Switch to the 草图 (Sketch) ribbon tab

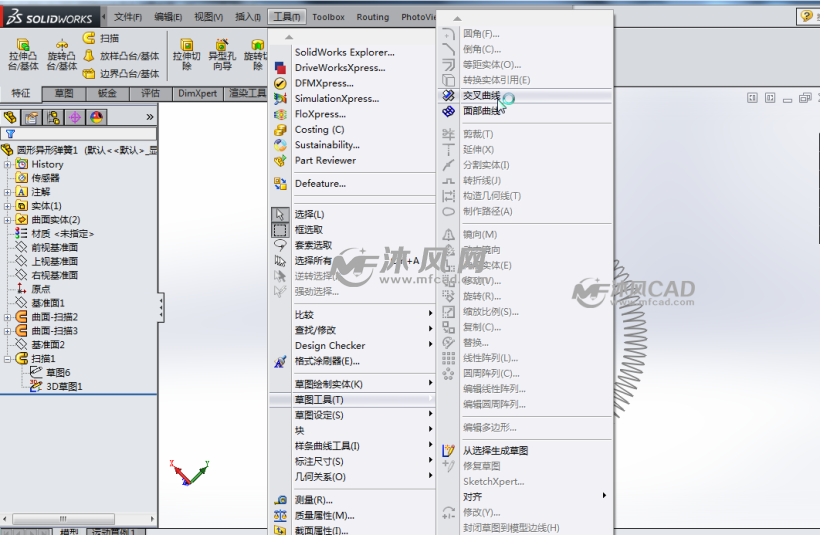[63, 93]
